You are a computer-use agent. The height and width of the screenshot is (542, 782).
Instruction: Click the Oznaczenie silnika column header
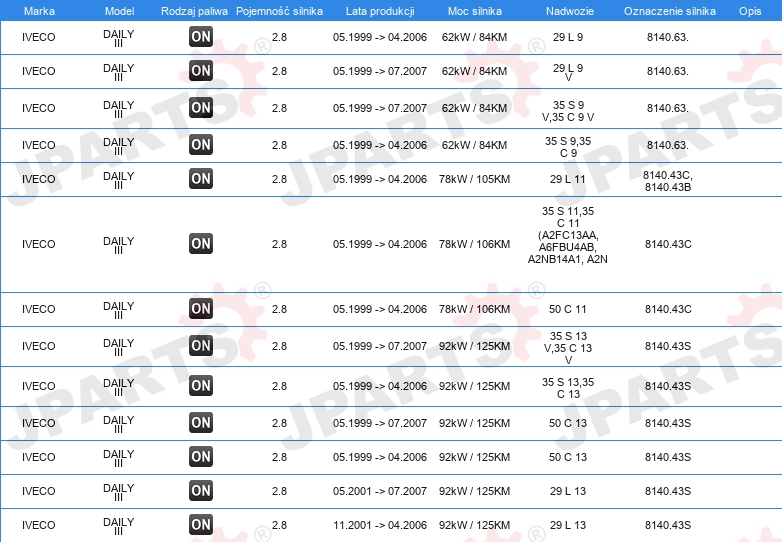point(669,11)
